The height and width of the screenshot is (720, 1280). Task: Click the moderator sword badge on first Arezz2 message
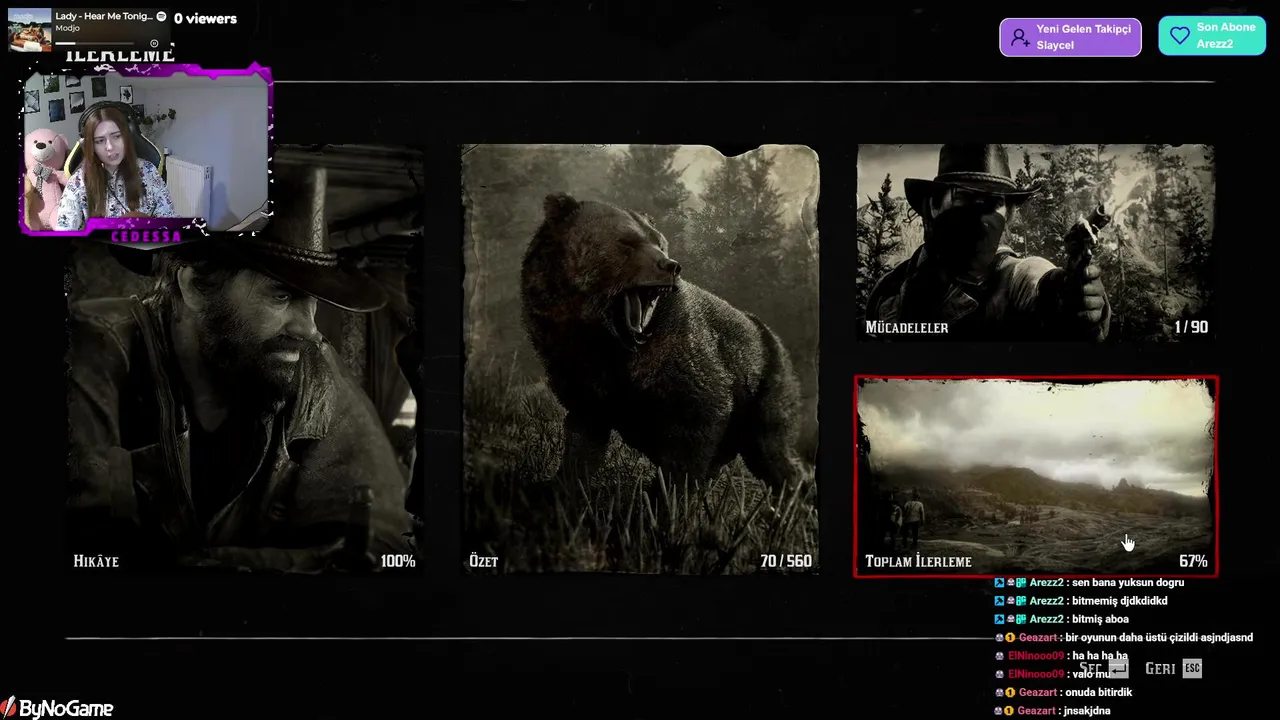[999, 582]
